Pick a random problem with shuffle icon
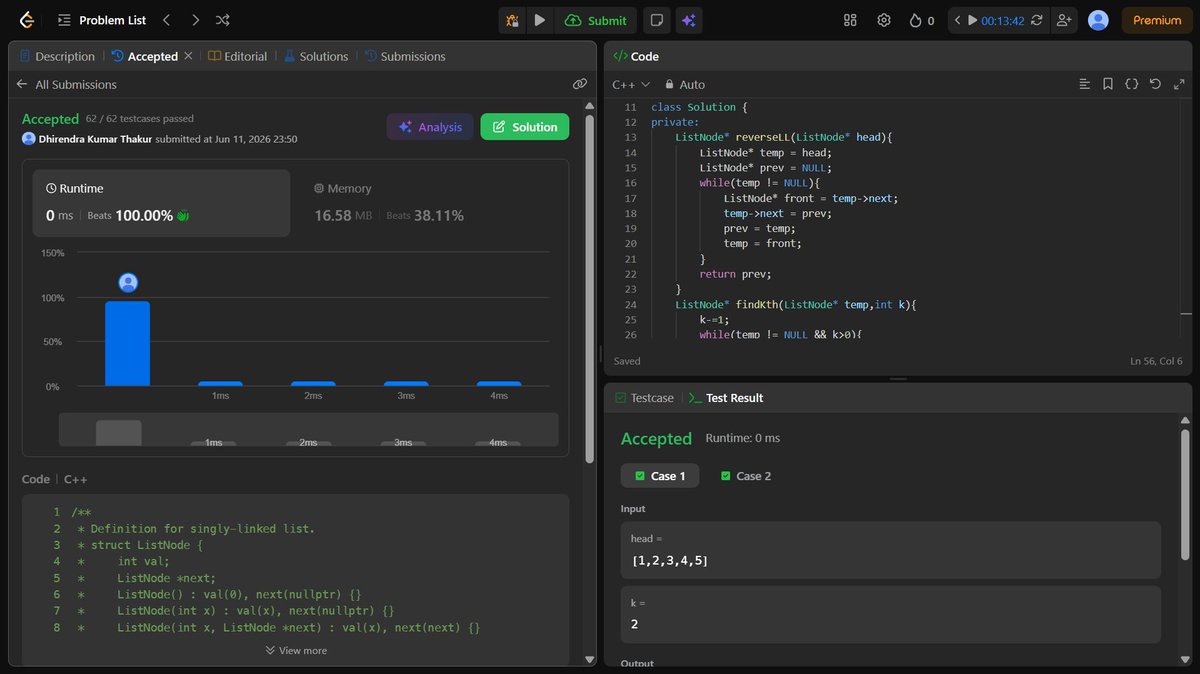 [x=223, y=20]
